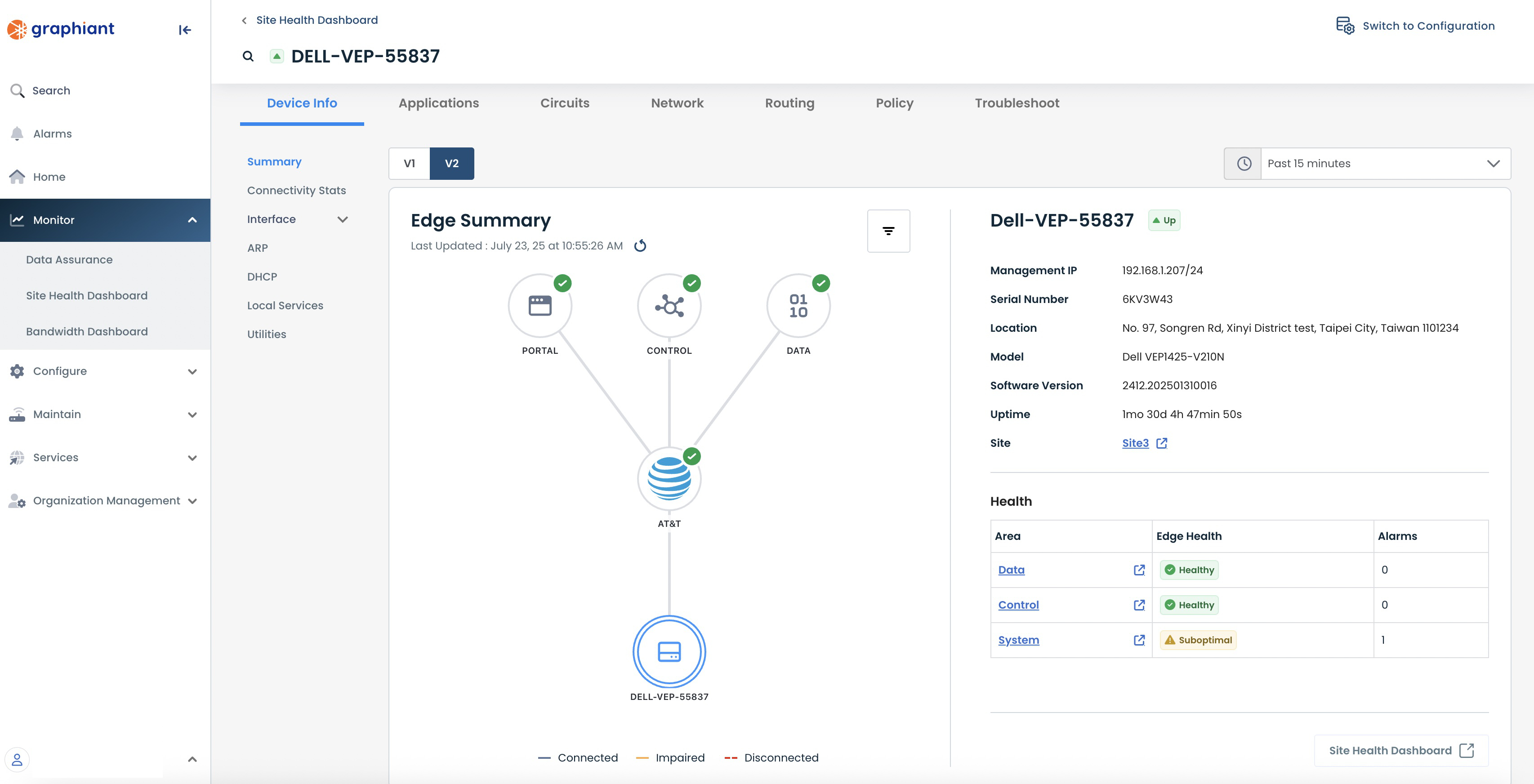Screen dimensions: 1534x784
Task: Open external link icon in Data row
Action: 1139,570
